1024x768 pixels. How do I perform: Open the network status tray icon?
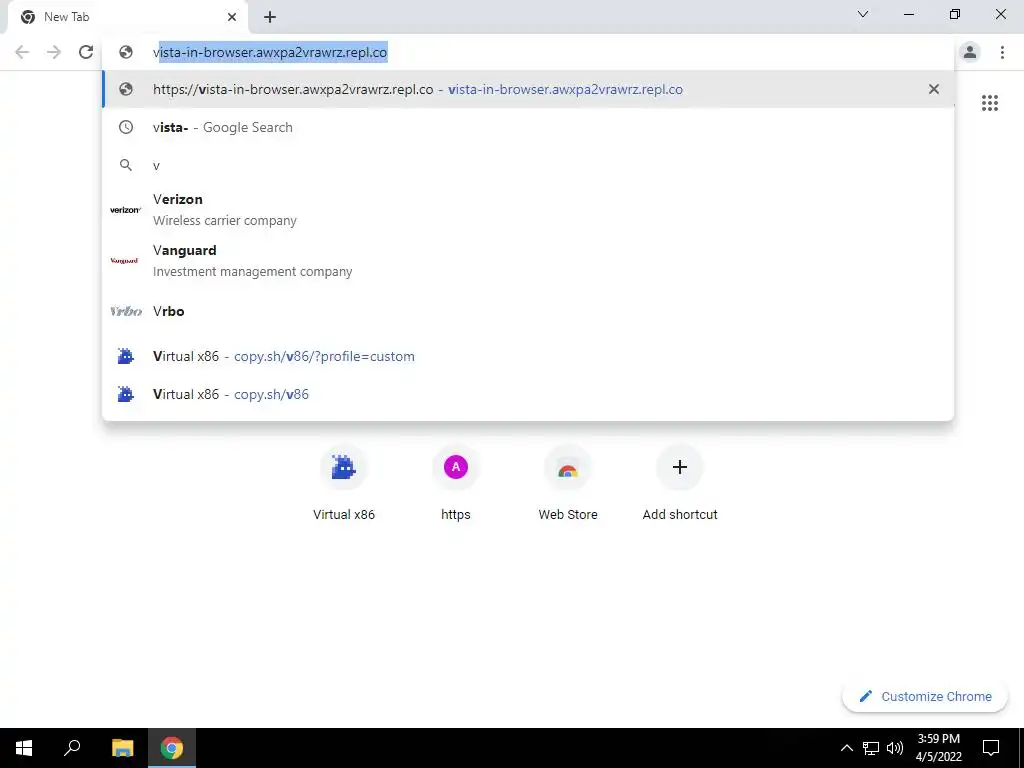tap(871, 748)
